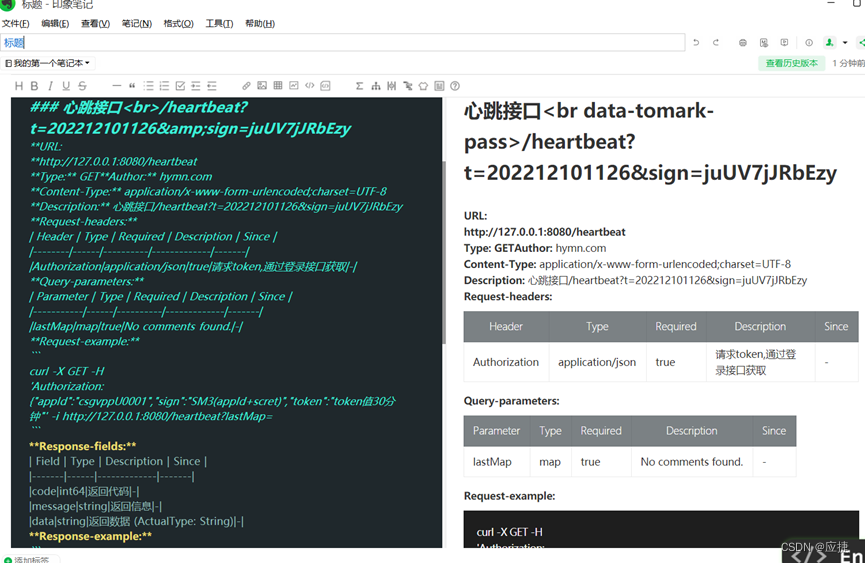Insert a checkbox to-do item
This screenshot has height=563, width=865.
coord(180,86)
